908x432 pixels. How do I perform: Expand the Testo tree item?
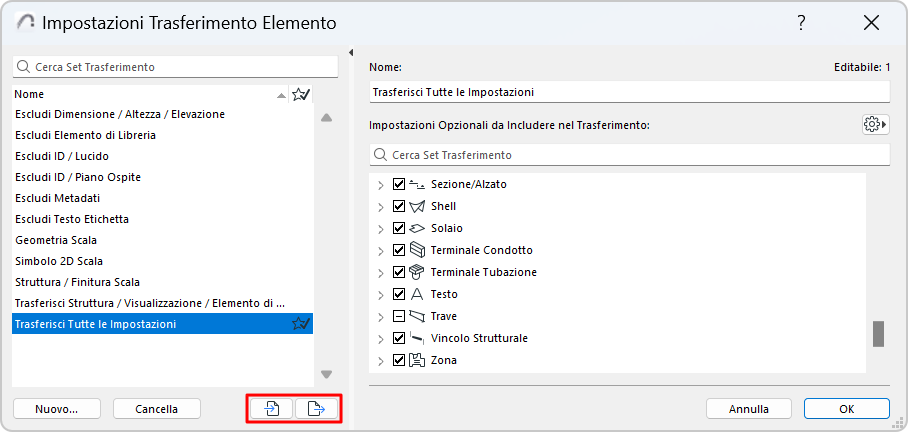pos(380,294)
